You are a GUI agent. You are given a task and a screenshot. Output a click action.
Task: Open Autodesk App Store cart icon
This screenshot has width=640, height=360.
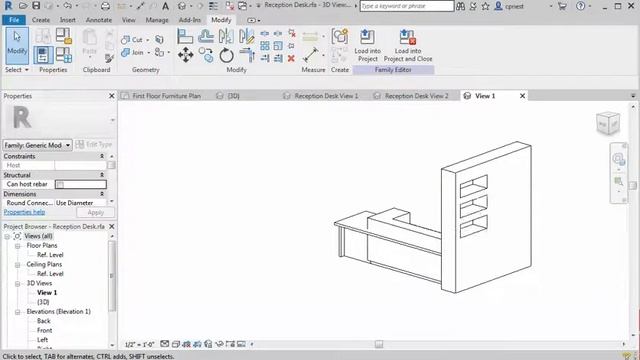point(562,6)
